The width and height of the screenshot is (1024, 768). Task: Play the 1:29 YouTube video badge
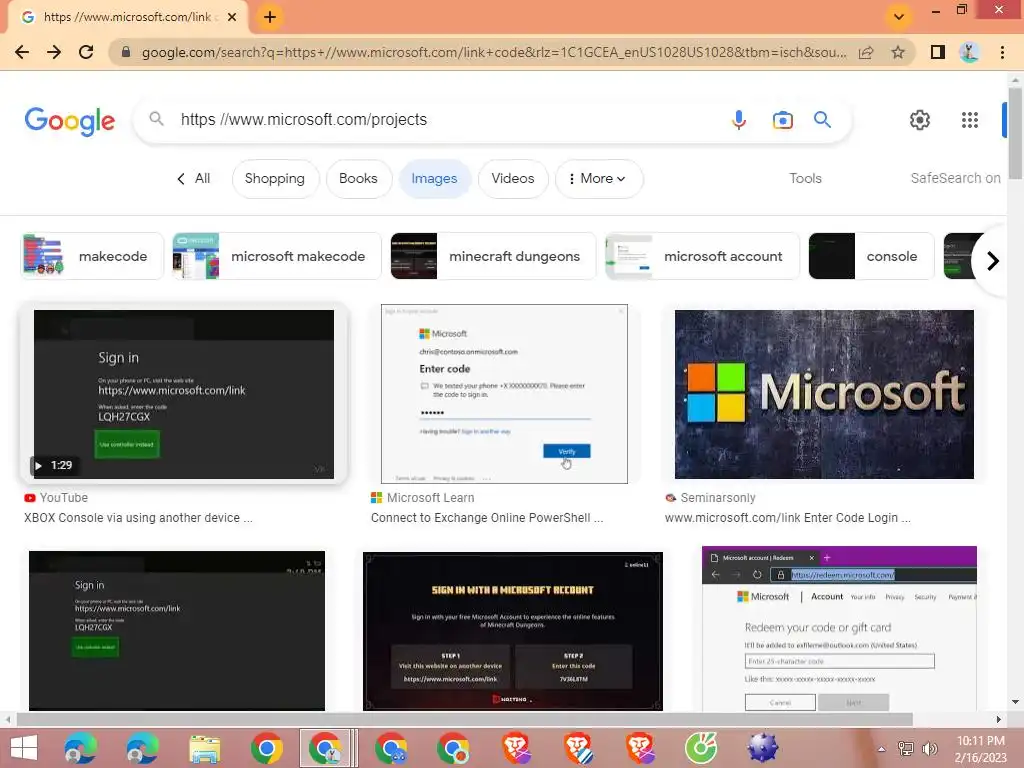pos(54,465)
